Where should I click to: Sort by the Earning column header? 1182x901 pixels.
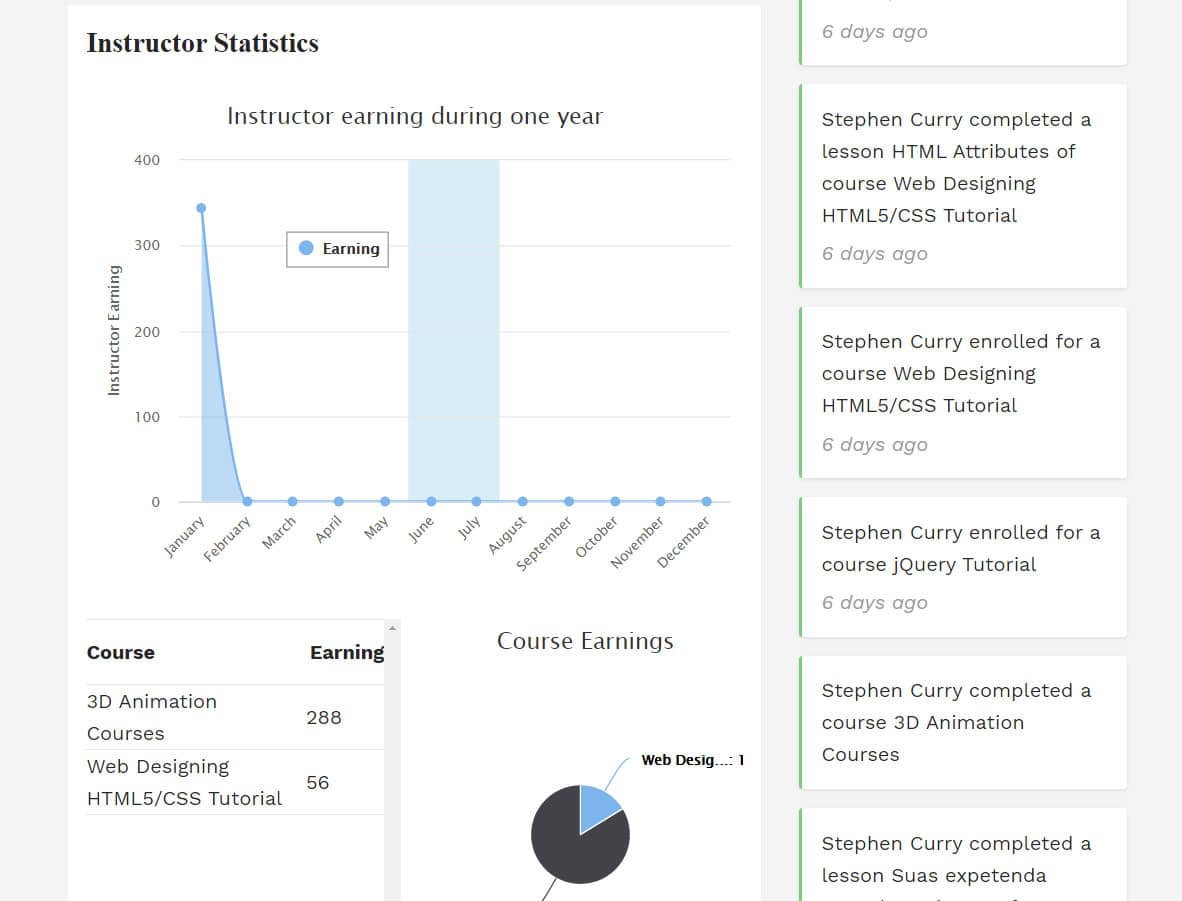(x=346, y=652)
